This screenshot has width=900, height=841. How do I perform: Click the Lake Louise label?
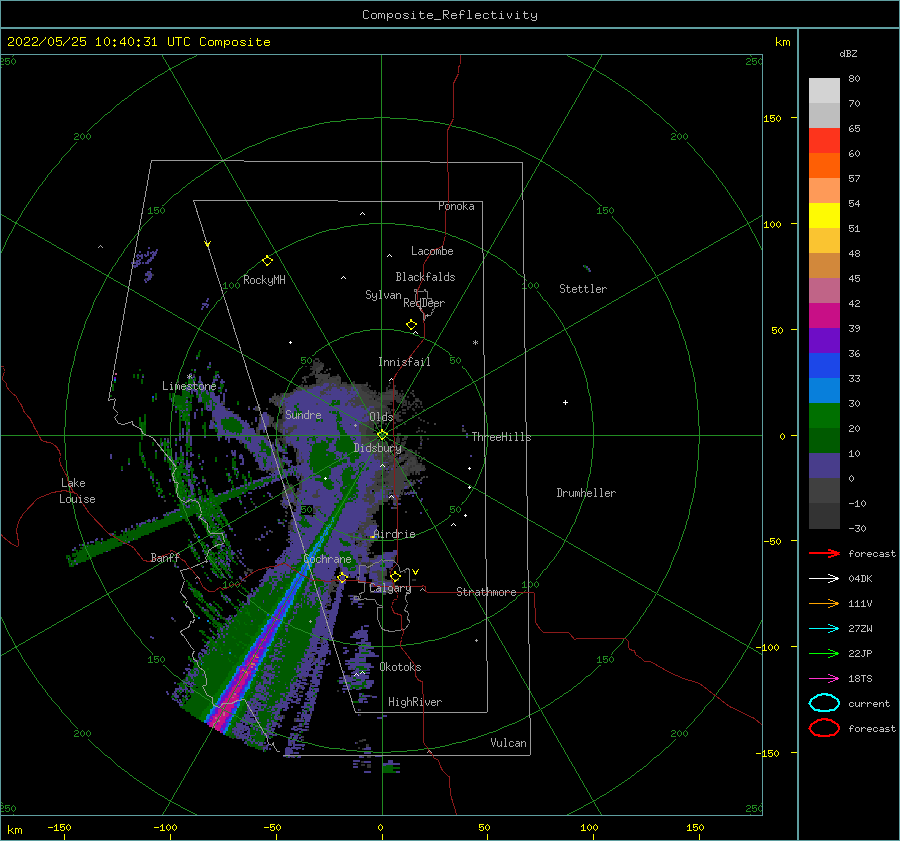click(x=77, y=491)
